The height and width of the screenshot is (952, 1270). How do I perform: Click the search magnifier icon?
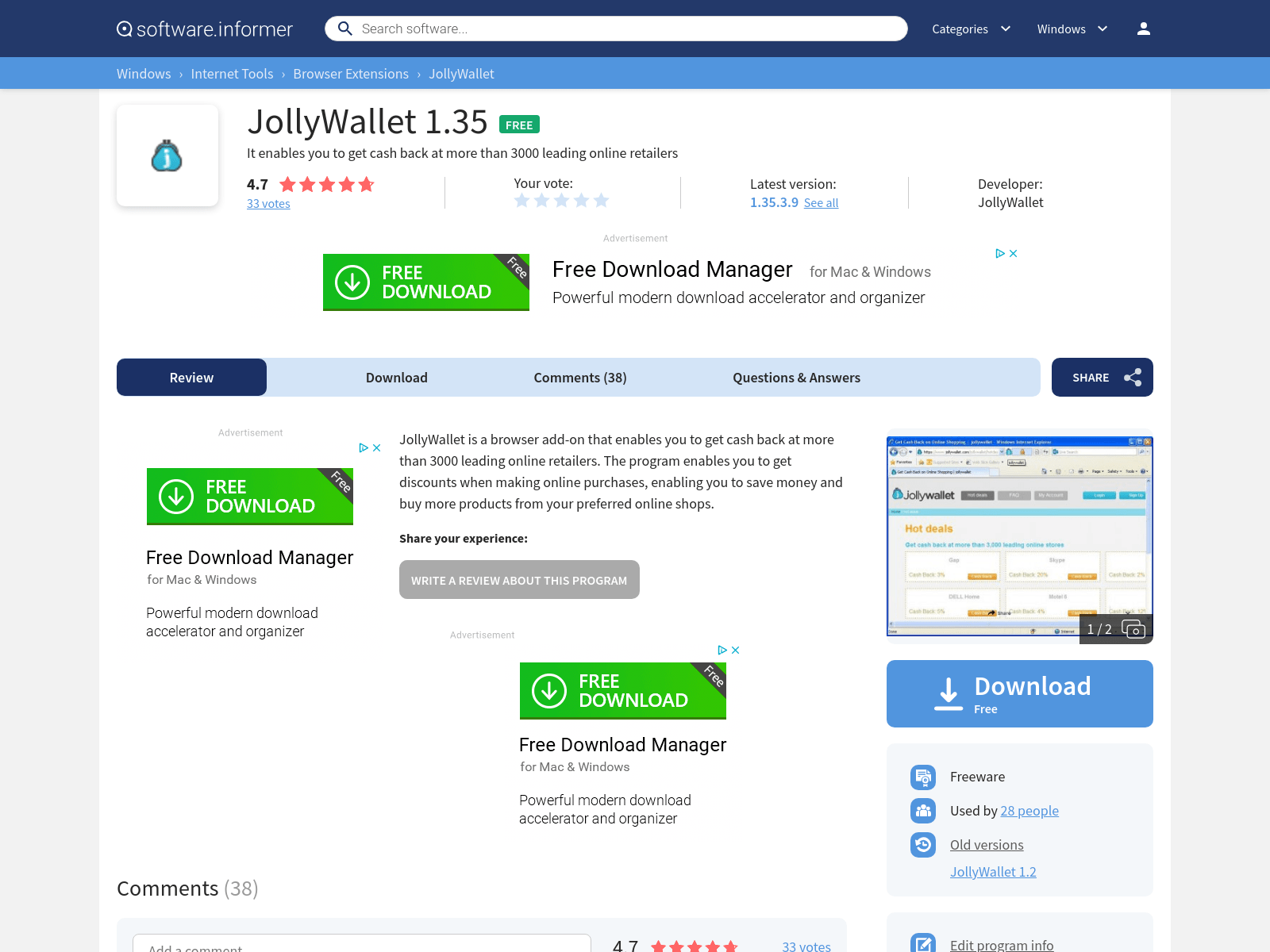point(344,29)
